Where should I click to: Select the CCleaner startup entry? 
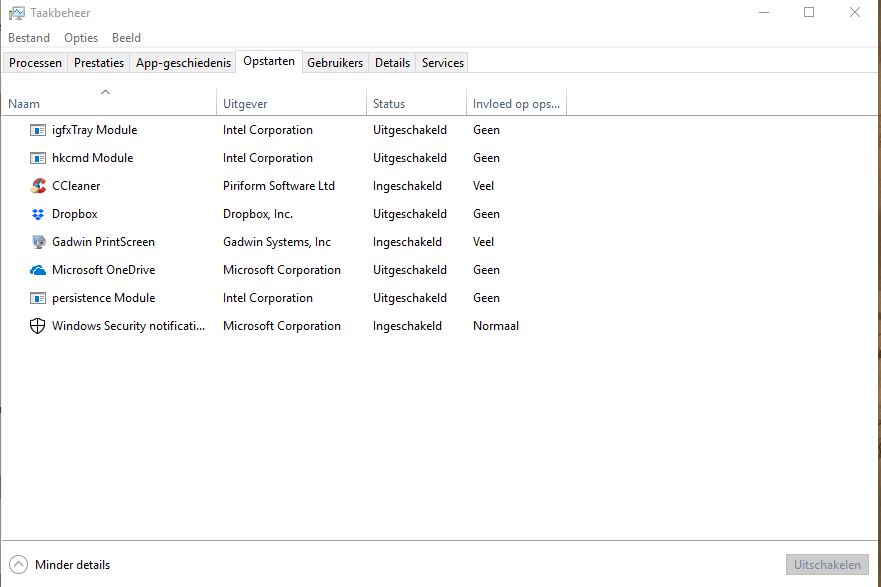tap(76, 186)
